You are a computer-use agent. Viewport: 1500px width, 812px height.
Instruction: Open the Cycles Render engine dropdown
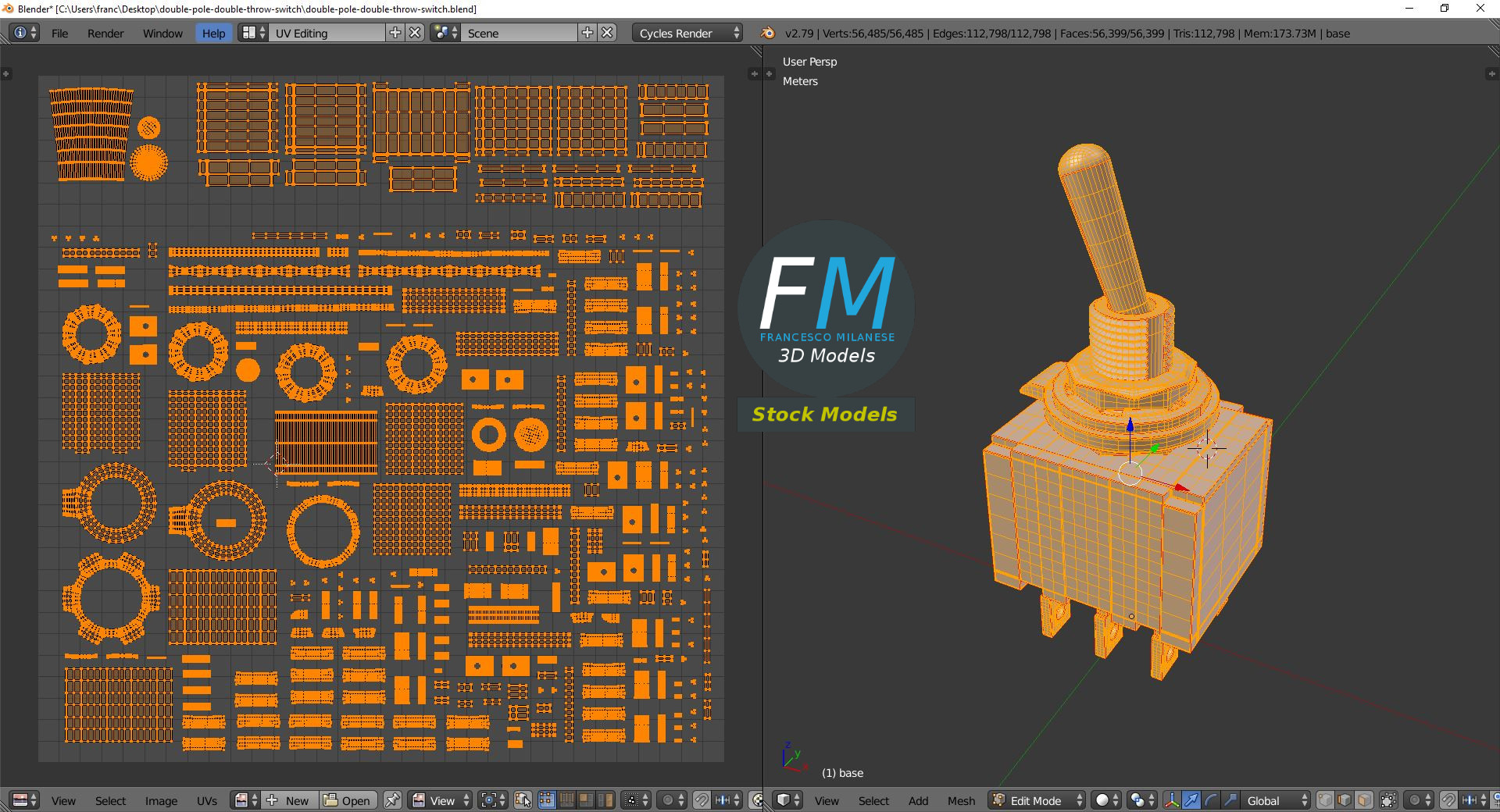pyautogui.click(x=687, y=34)
